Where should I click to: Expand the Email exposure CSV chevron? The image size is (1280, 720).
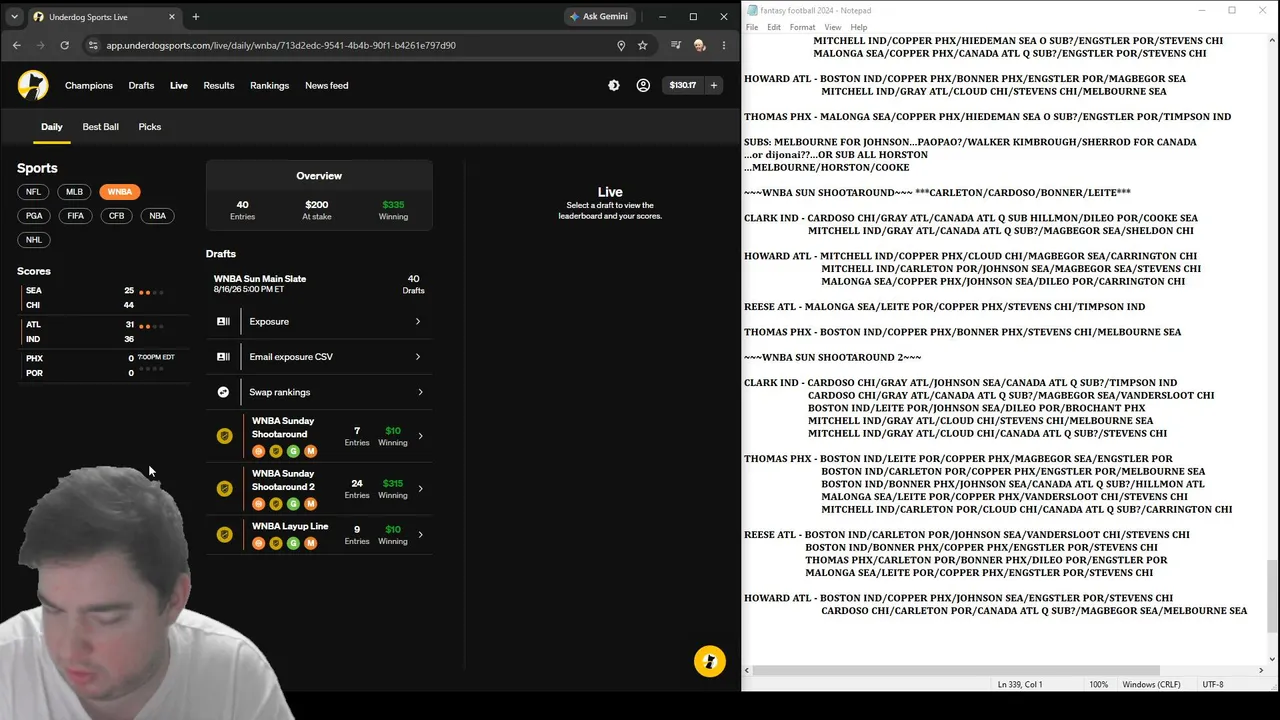tap(418, 357)
